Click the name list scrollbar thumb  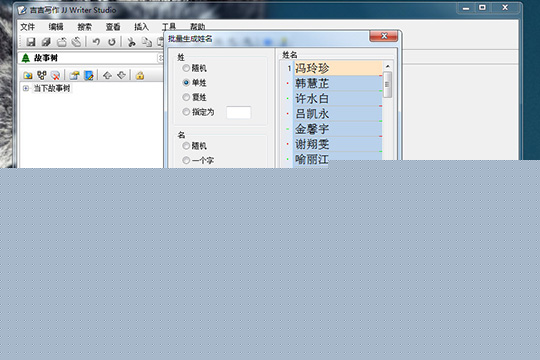point(387,84)
